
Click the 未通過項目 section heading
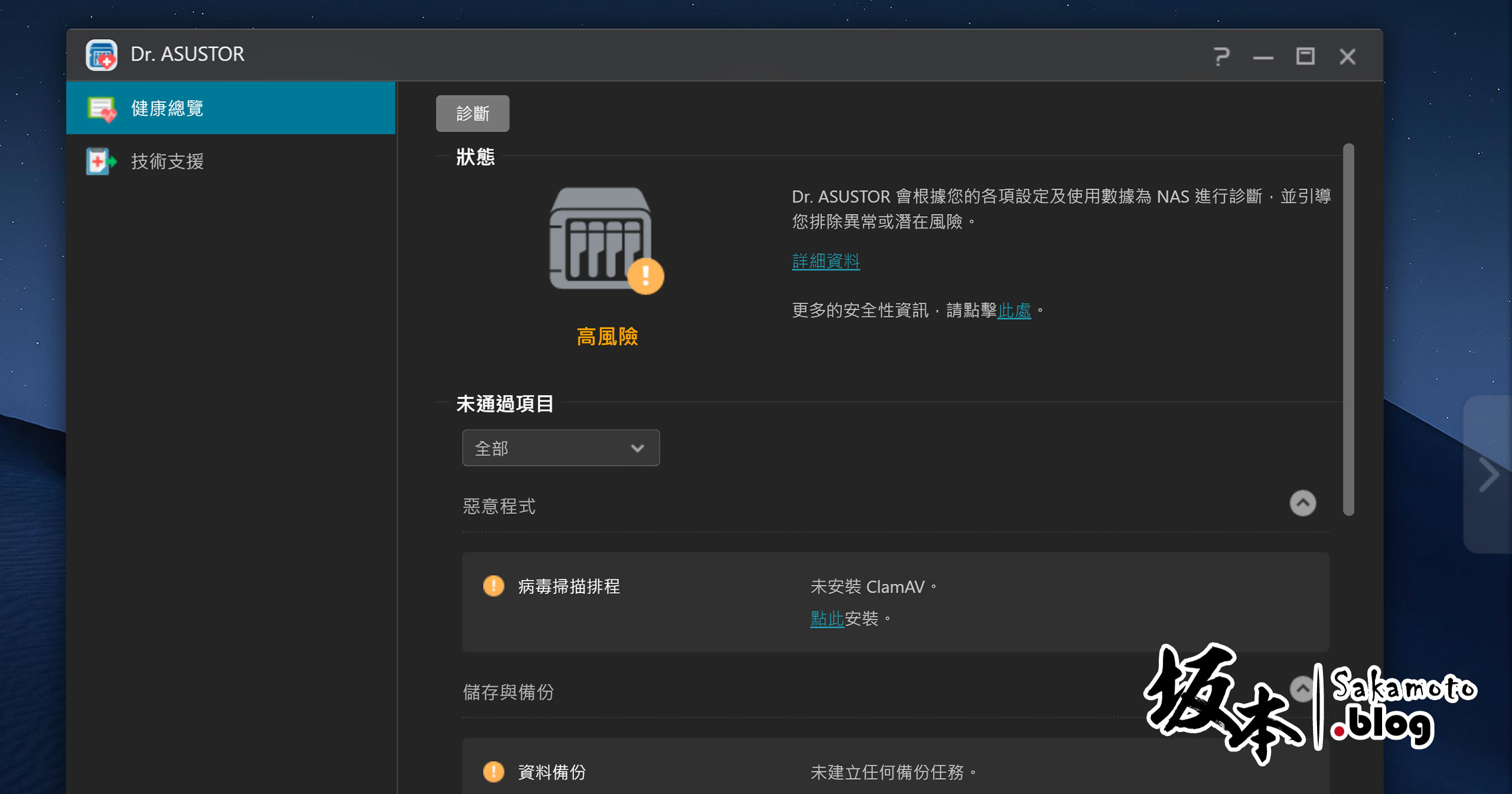click(x=505, y=403)
